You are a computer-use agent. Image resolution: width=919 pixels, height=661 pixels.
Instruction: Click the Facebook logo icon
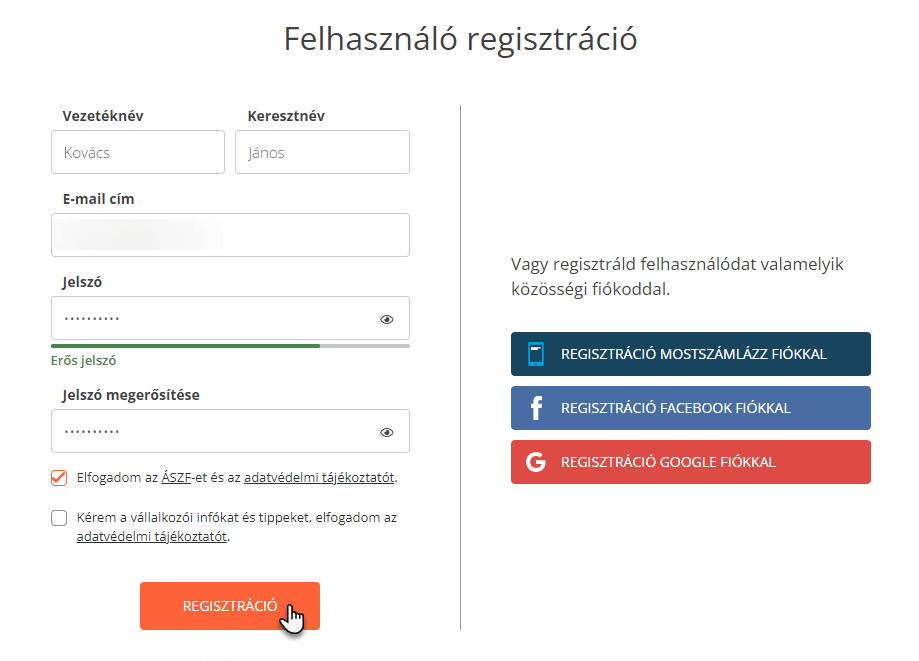536,408
